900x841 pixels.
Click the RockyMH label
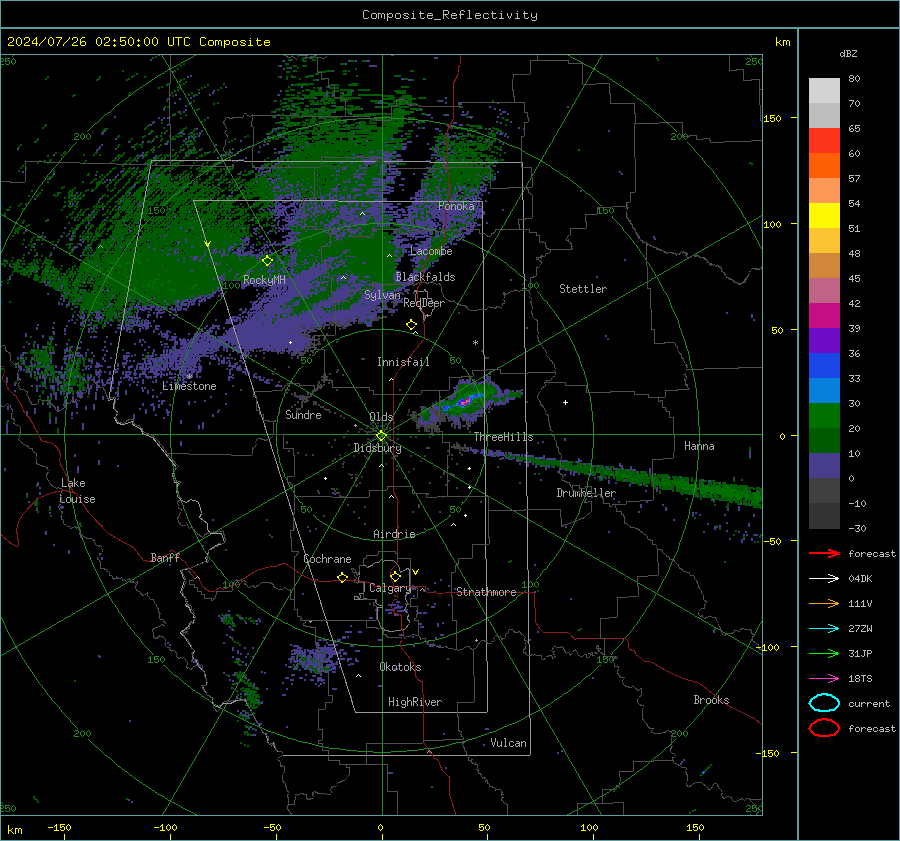(x=264, y=280)
